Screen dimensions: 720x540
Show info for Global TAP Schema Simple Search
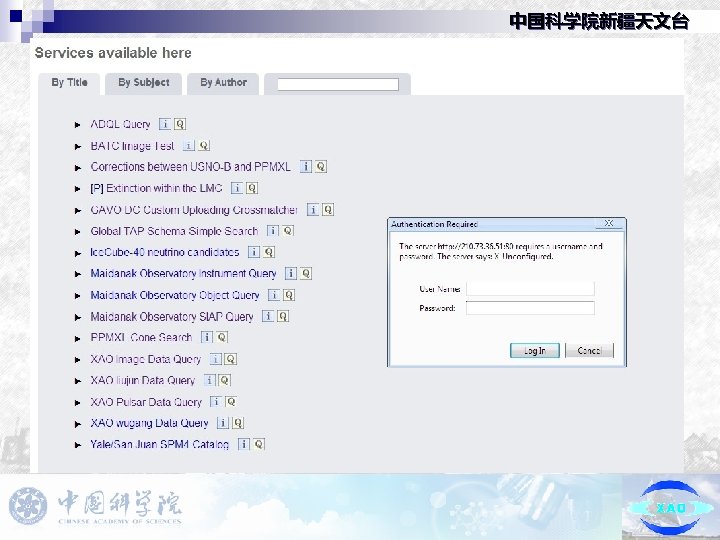click(273, 231)
